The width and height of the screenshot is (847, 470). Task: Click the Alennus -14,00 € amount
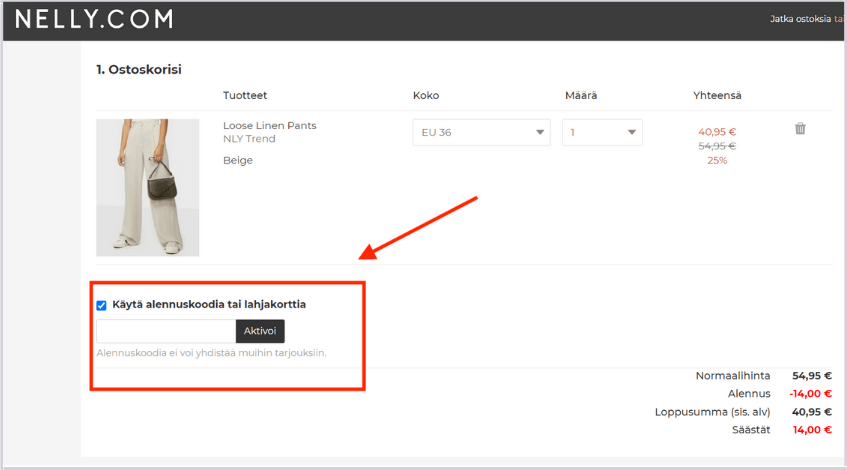click(811, 394)
